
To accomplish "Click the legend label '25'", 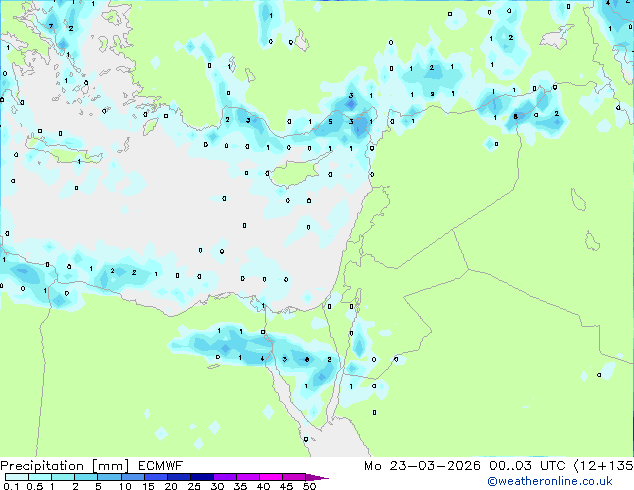I will pyautogui.click(x=194, y=486).
